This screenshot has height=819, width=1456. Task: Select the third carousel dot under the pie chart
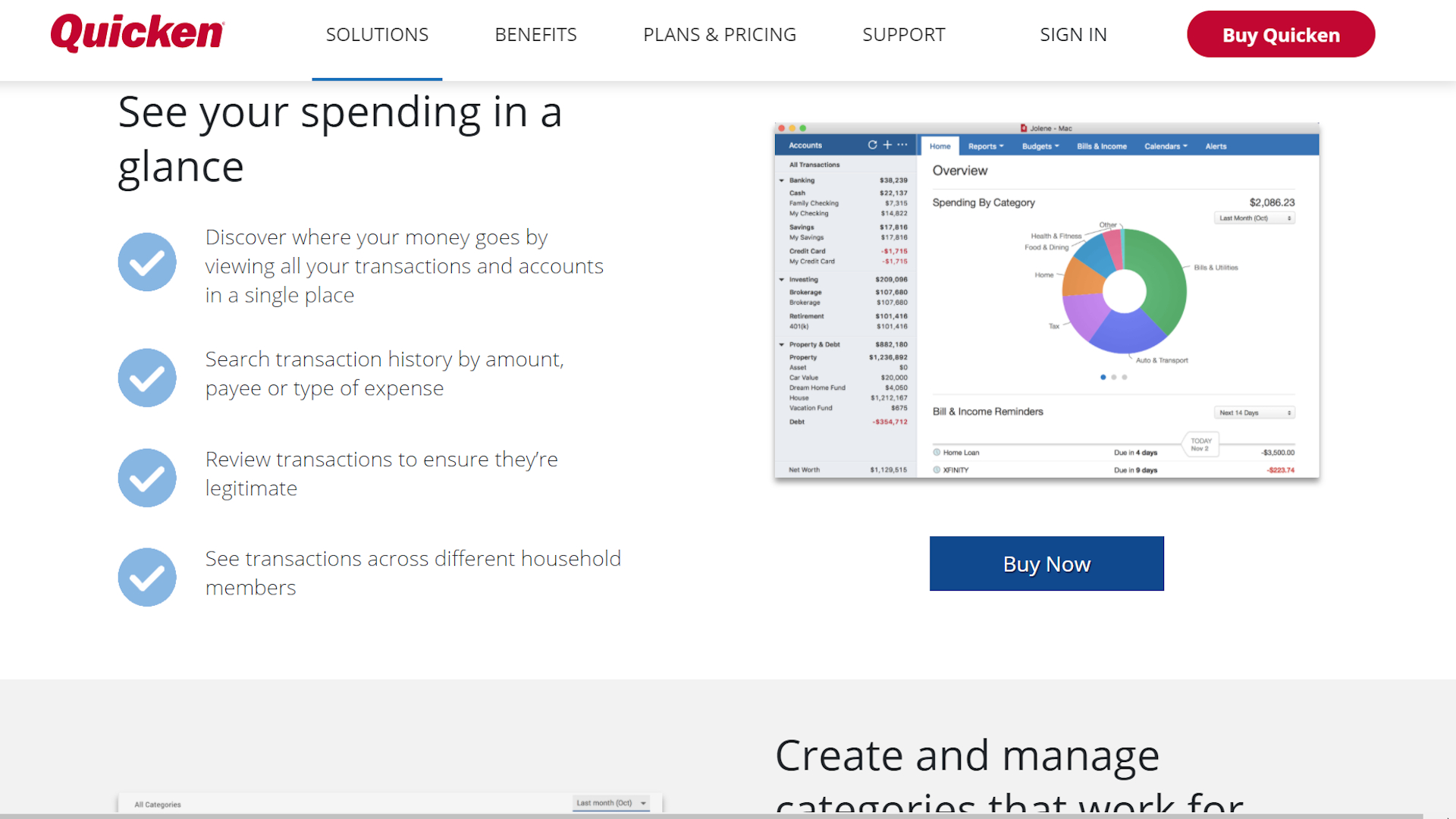point(1125,377)
